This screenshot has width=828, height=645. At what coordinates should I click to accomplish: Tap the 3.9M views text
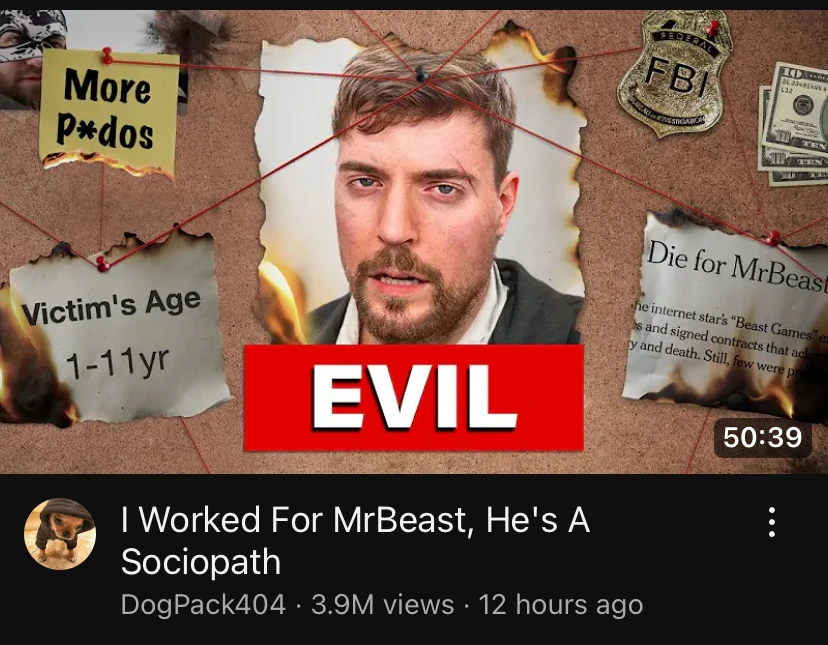382,604
